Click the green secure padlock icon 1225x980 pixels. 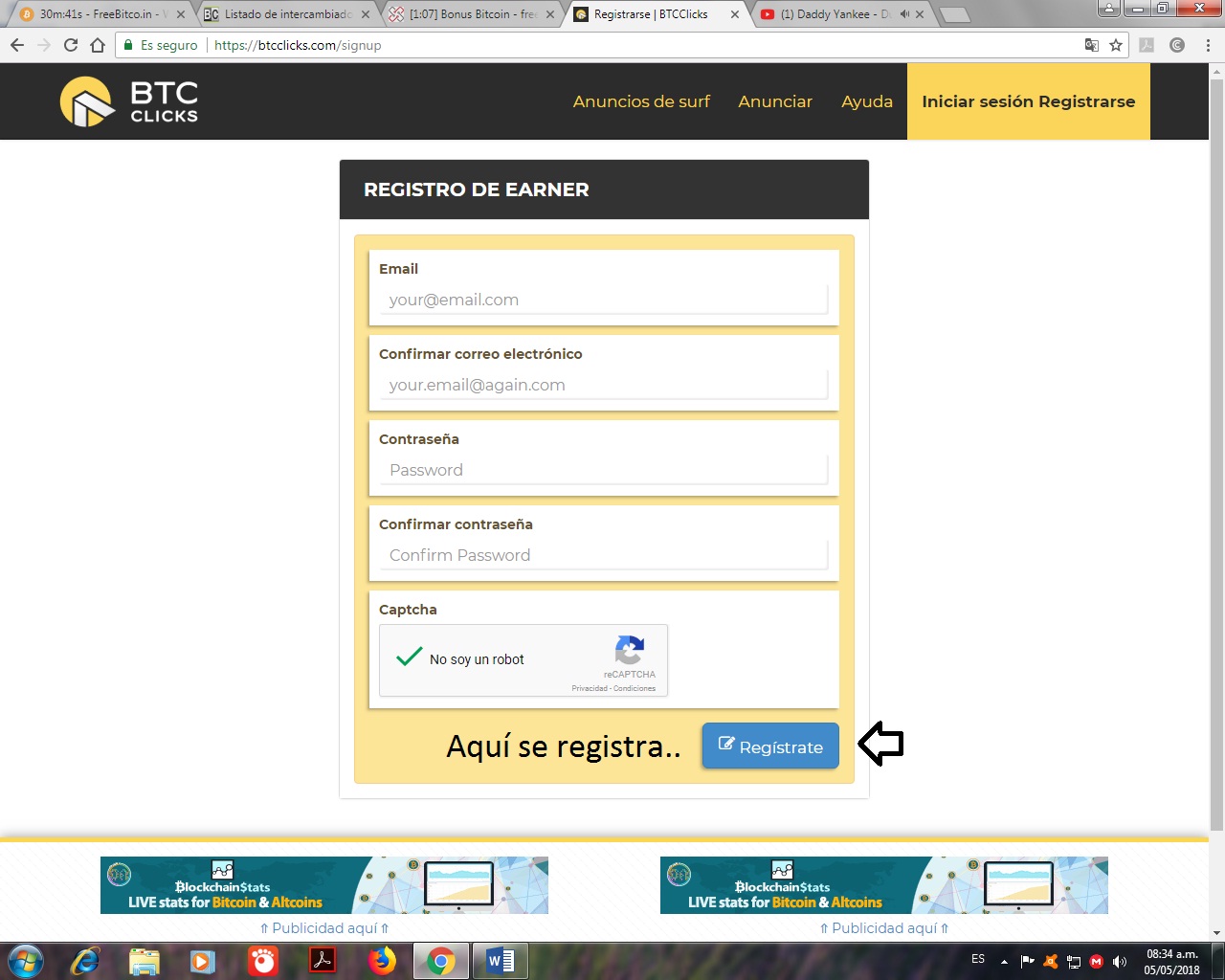point(128,45)
